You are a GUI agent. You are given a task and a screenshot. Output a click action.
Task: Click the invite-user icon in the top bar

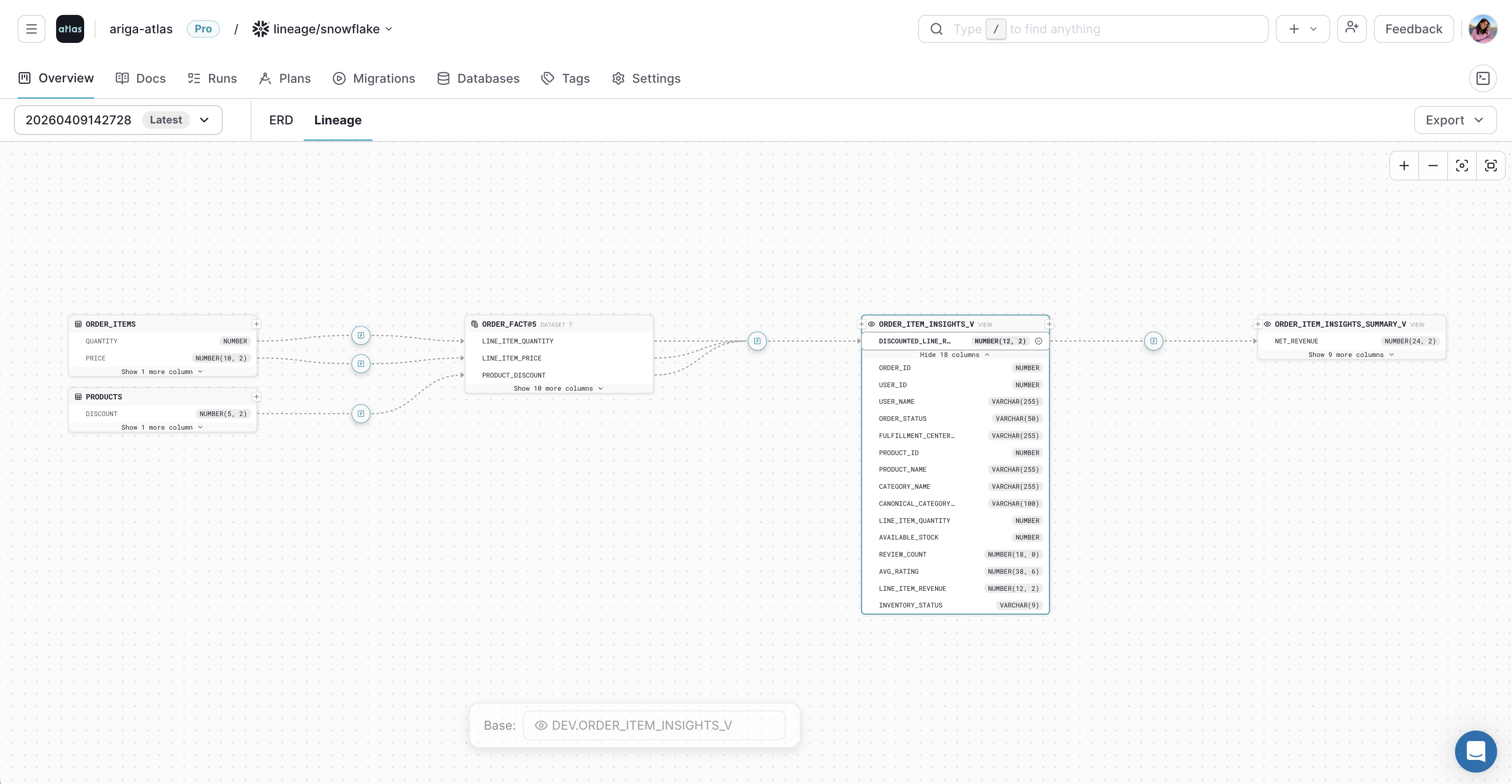click(x=1351, y=28)
